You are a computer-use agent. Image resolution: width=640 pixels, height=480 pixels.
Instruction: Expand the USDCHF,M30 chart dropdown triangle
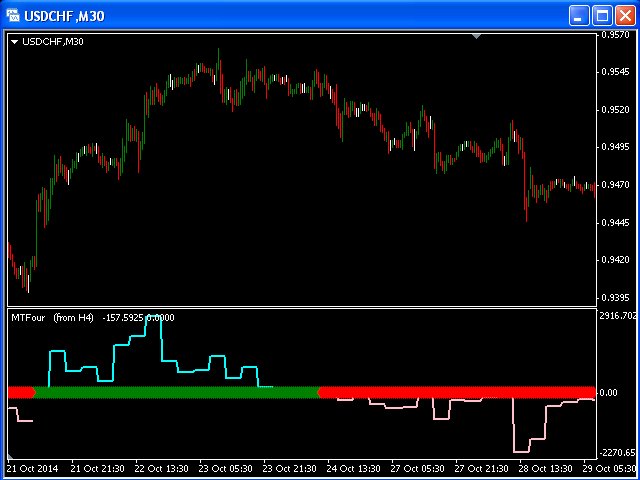point(15,42)
